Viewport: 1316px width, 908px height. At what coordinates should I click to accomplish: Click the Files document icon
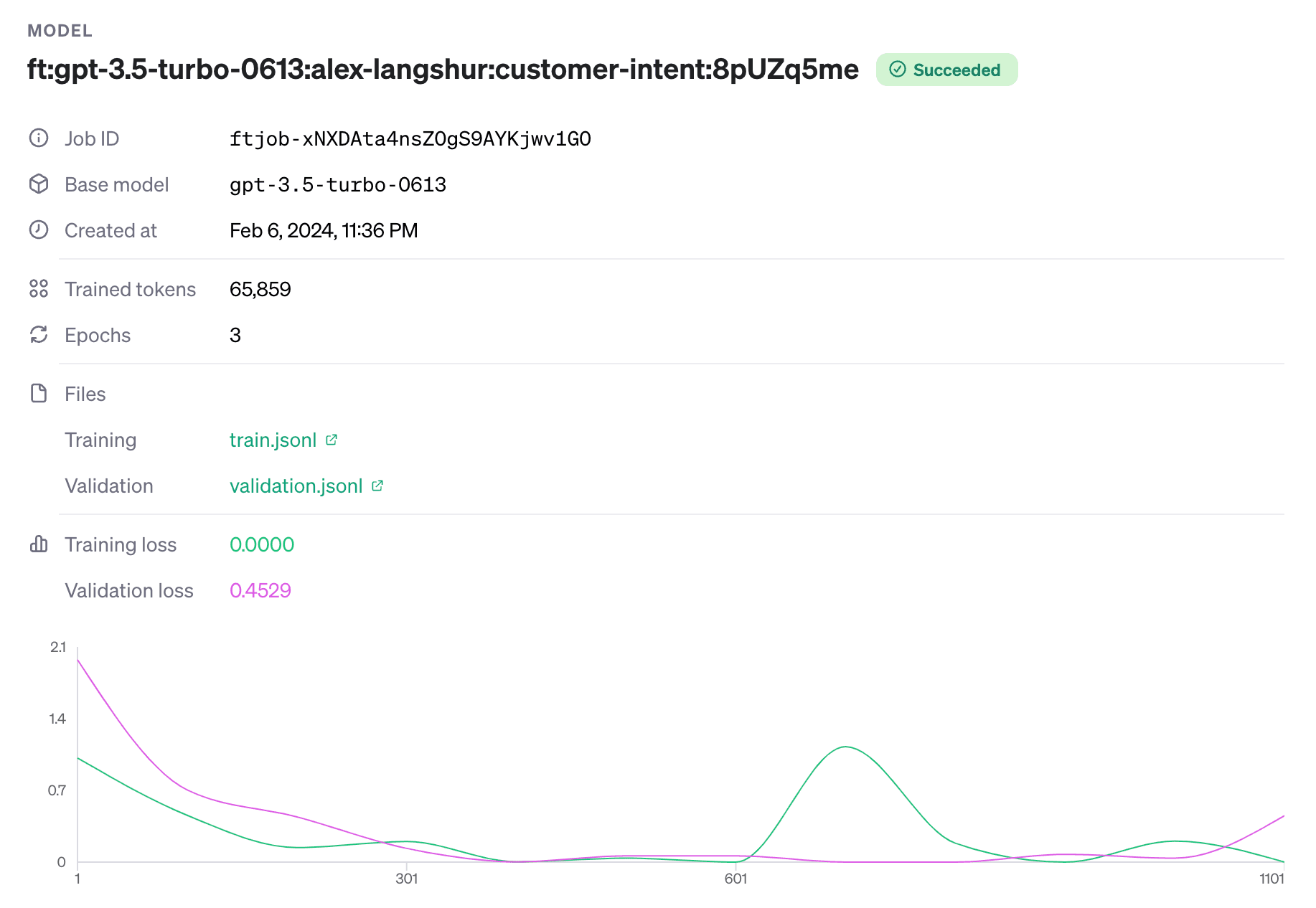pos(39,394)
